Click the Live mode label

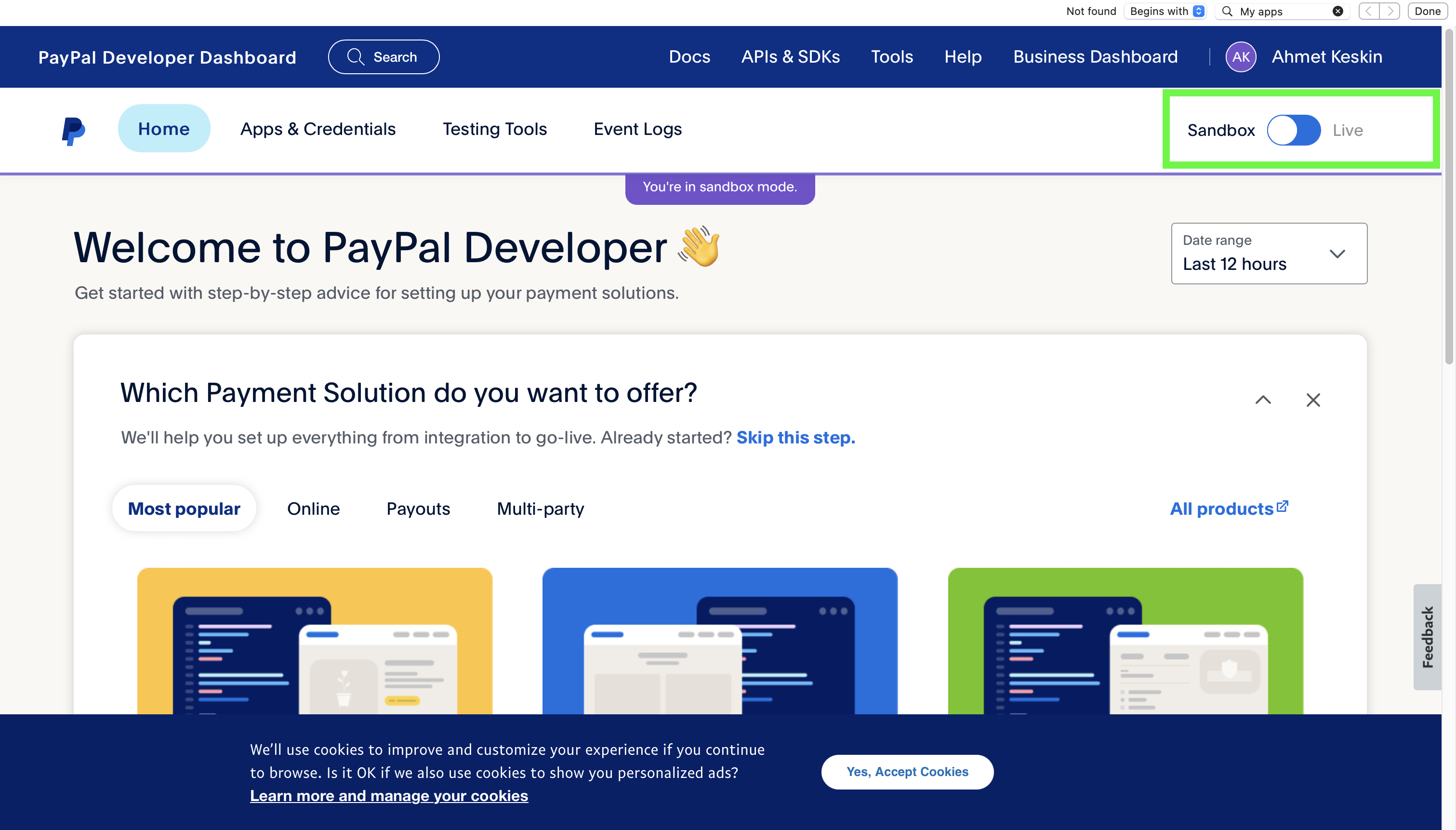1347,131
